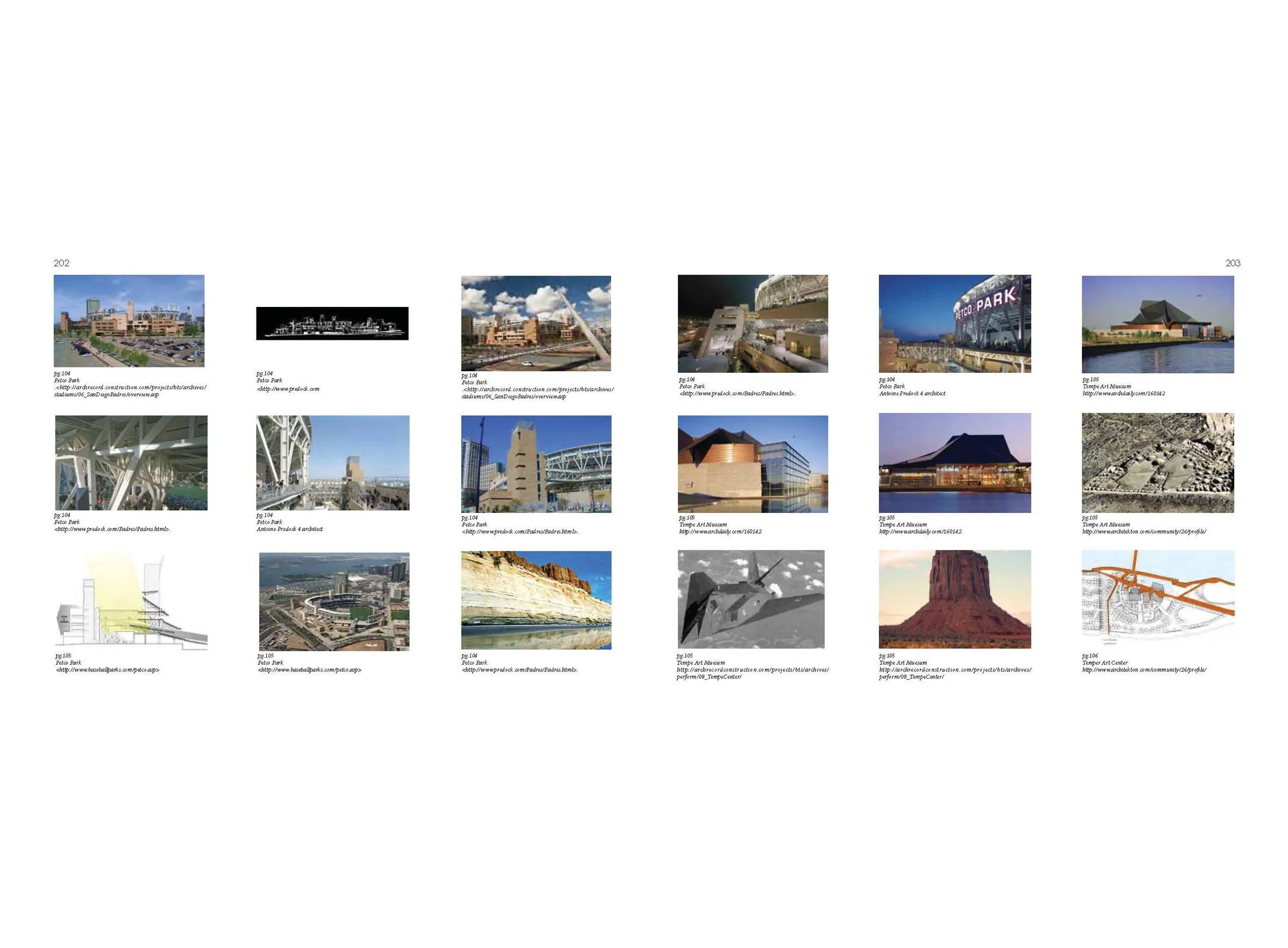The image size is (1288, 948).
Task: Follow the archdaily link under the copper facade photo
Action: [x=720, y=531]
